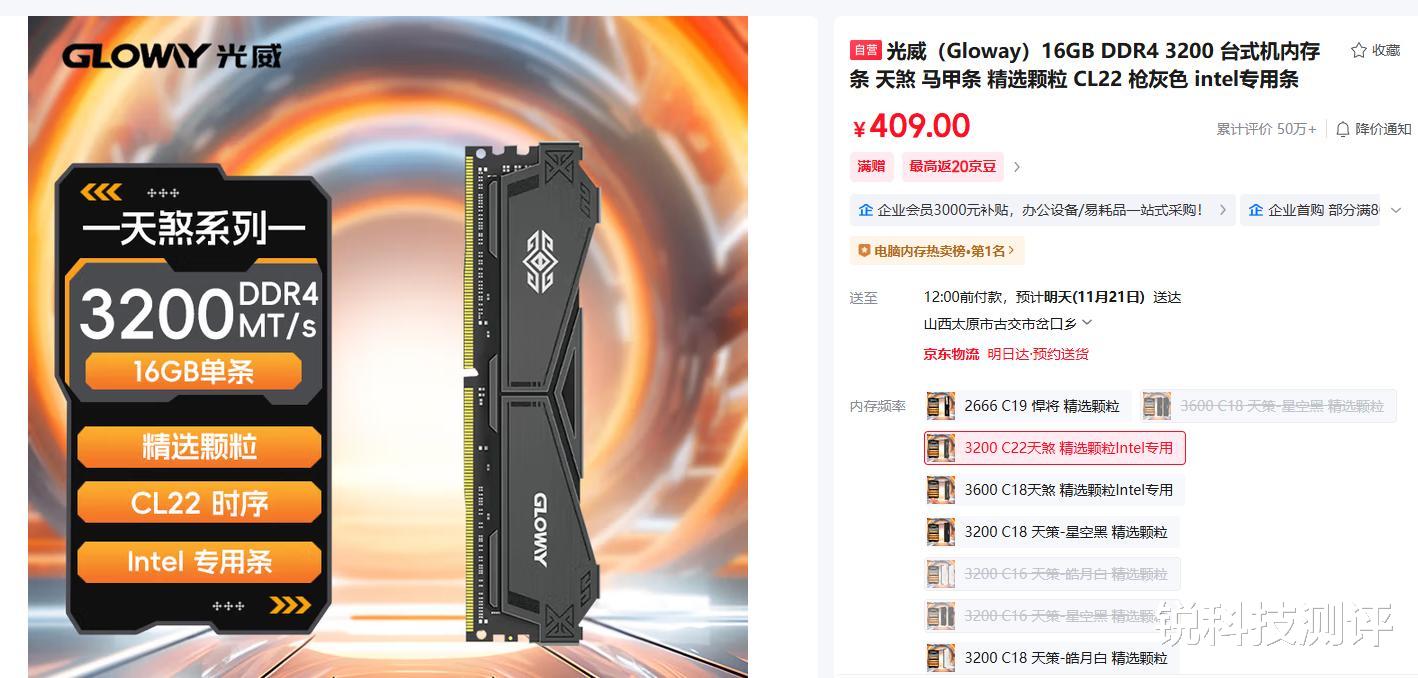Expand the enterprise promotions chevron
The image size is (1418, 678).
[x=1397, y=210]
